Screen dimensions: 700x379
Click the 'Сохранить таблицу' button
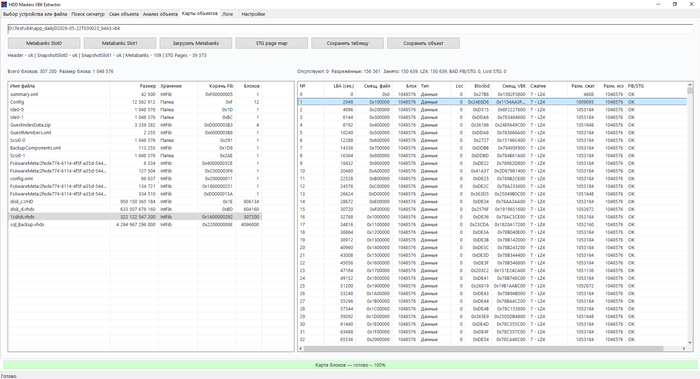pyautogui.click(x=348, y=43)
